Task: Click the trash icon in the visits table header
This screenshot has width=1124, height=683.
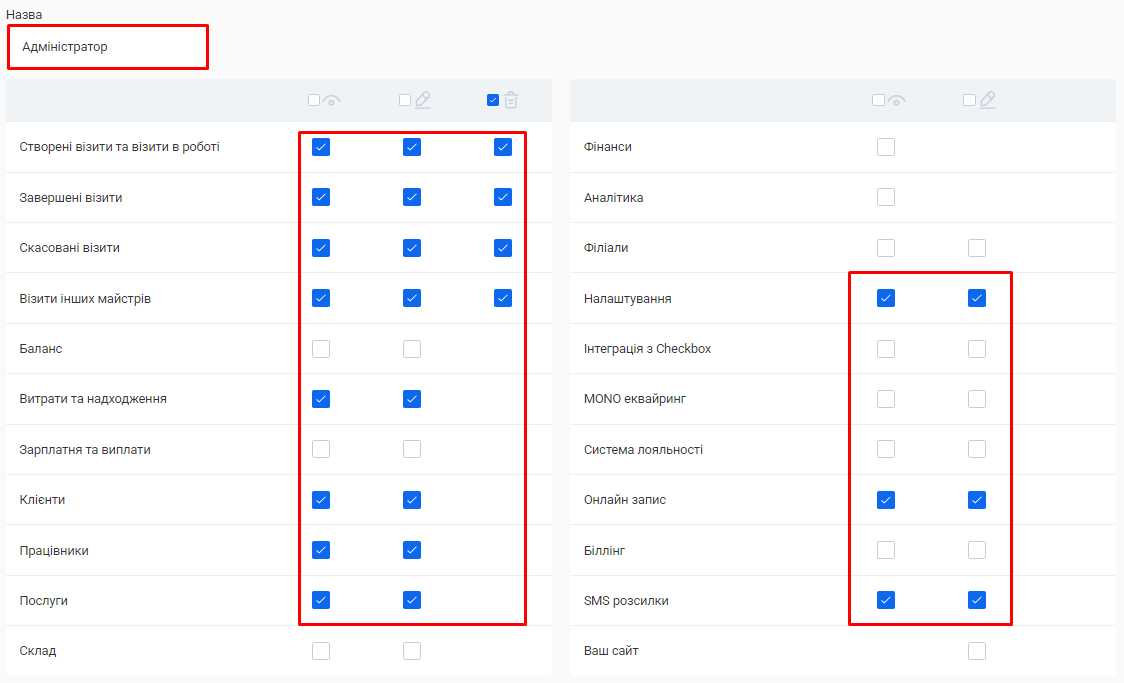Action: point(511,100)
